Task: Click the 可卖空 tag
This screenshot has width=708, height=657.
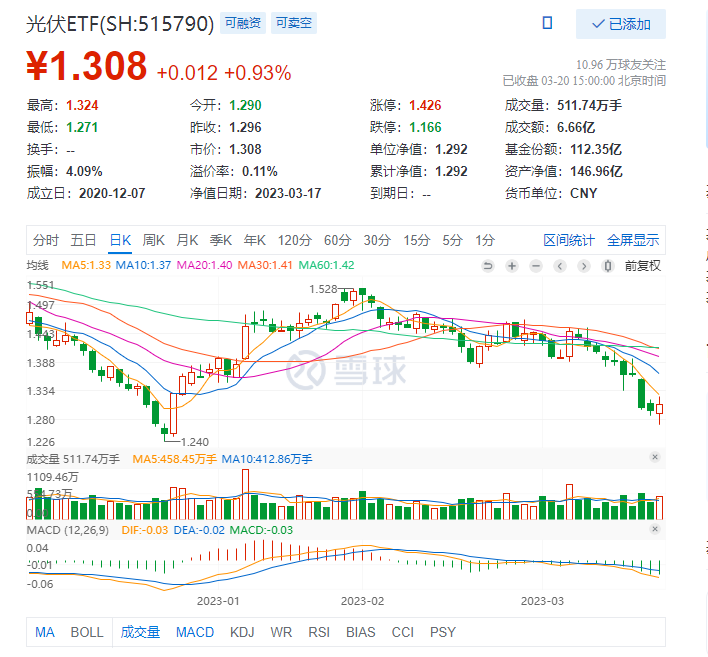Action: click(294, 23)
